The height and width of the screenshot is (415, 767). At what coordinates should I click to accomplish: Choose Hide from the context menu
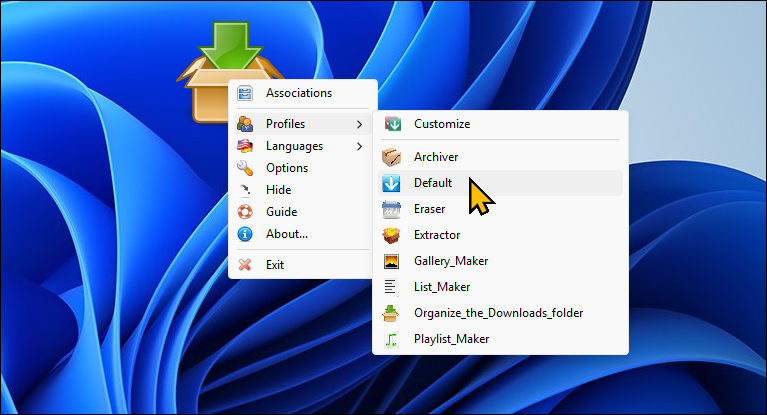click(x=278, y=190)
